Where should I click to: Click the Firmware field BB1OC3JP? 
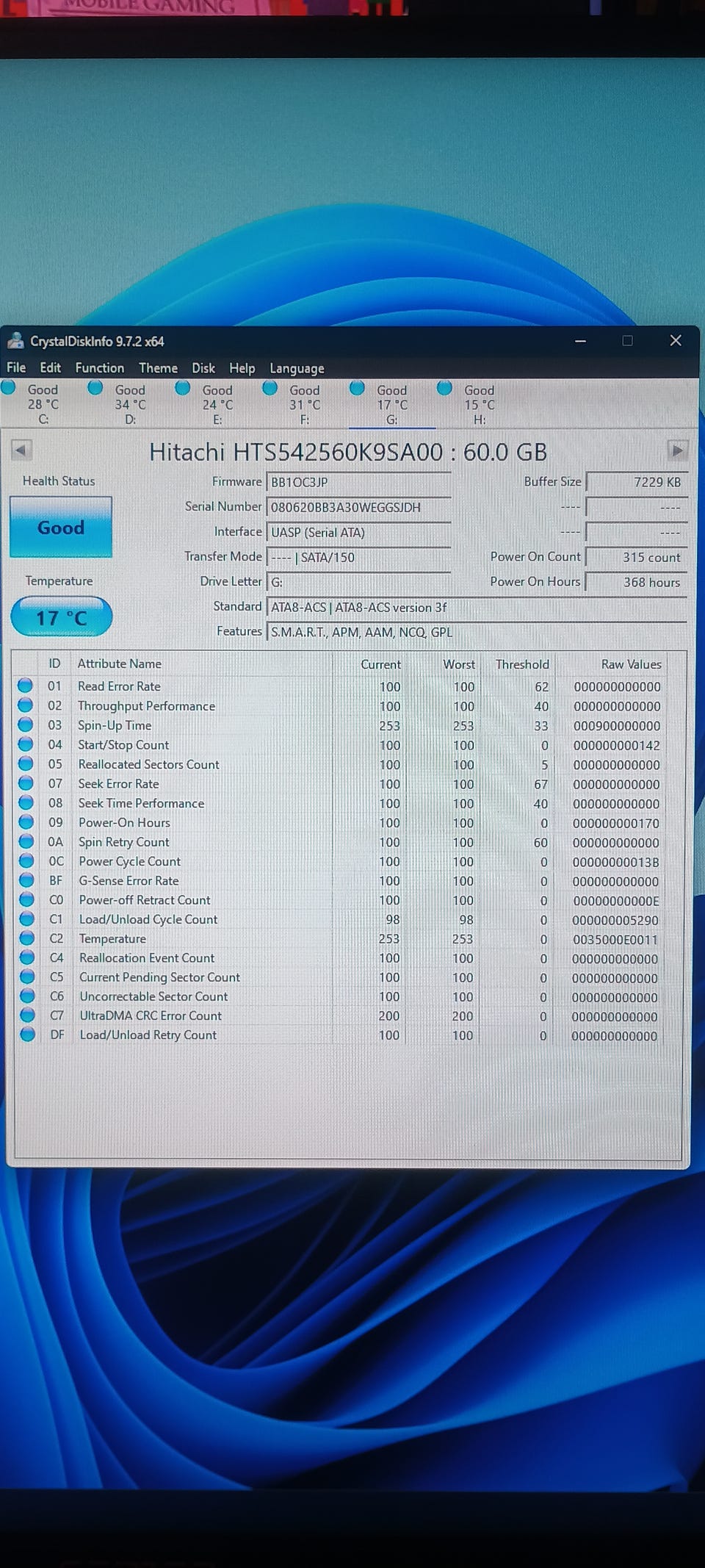[x=358, y=483]
